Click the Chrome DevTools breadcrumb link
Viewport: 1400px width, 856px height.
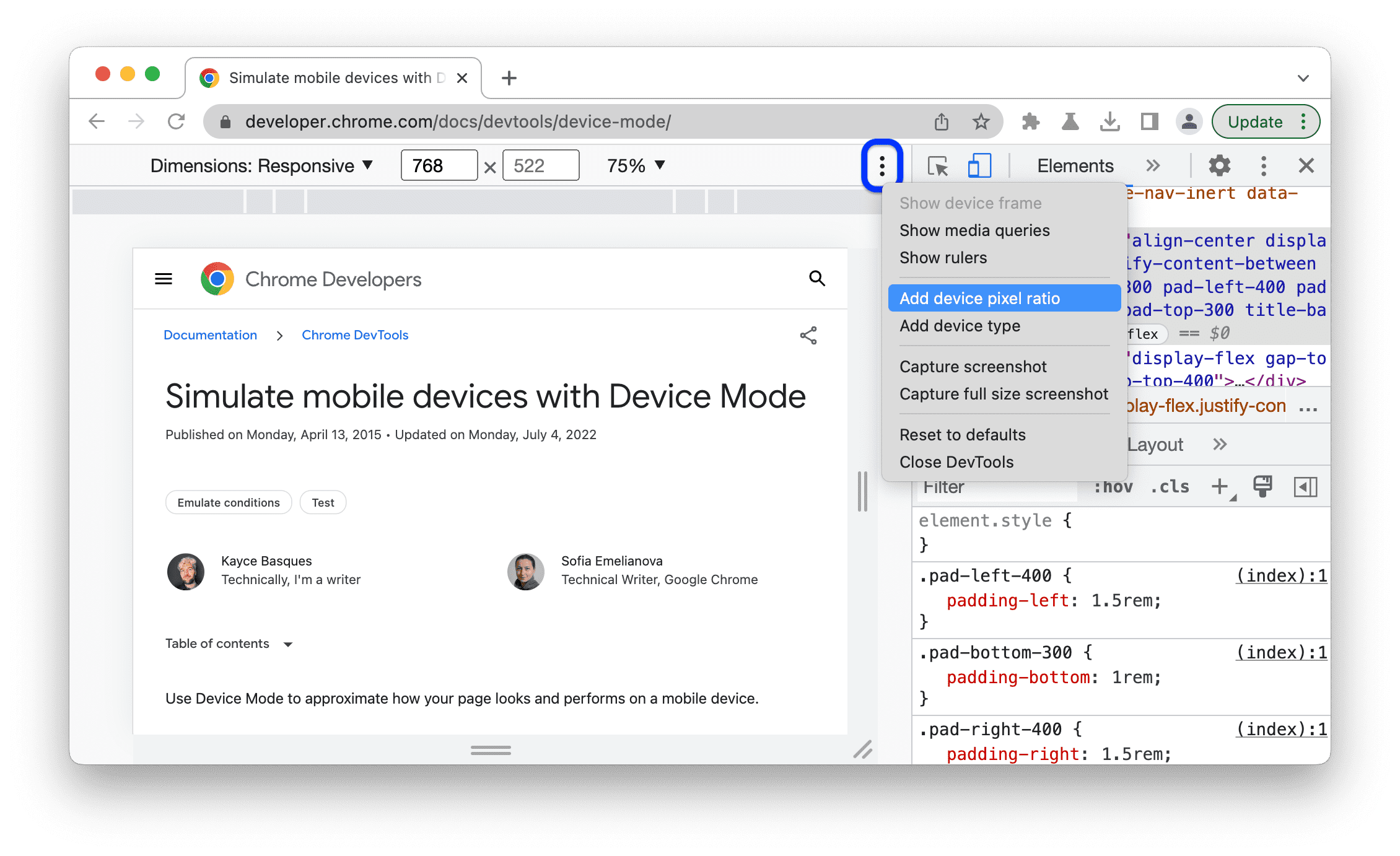(x=354, y=335)
